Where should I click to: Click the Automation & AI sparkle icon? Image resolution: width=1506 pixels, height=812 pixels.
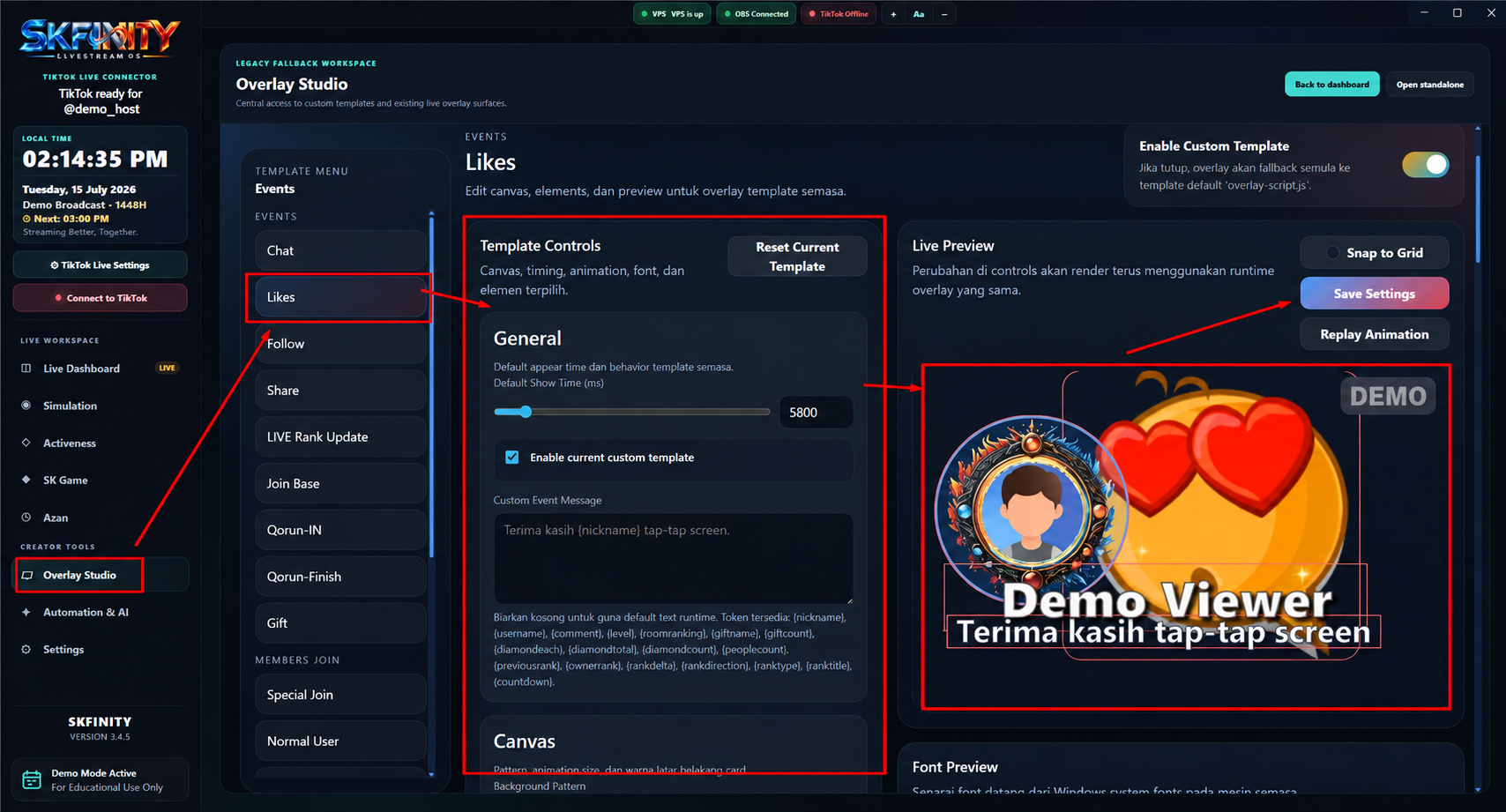point(26,612)
